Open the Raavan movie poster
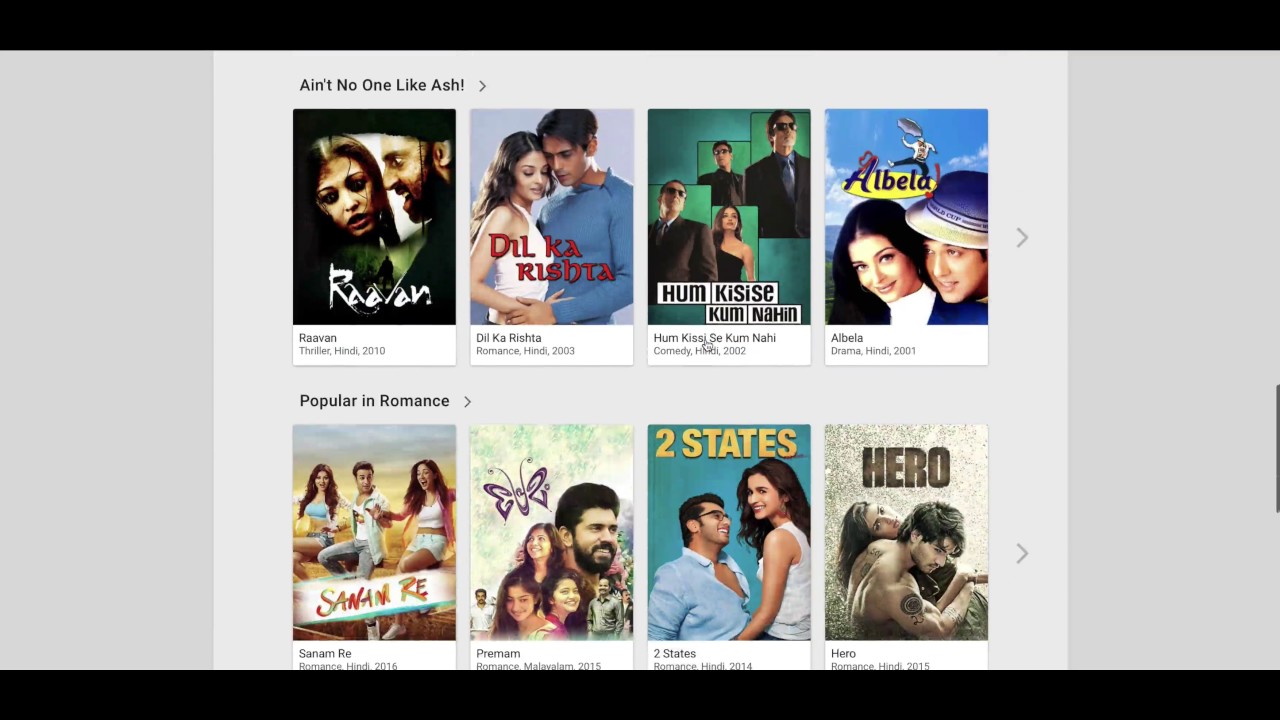Screen dimensions: 1280x720 tap(374, 217)
